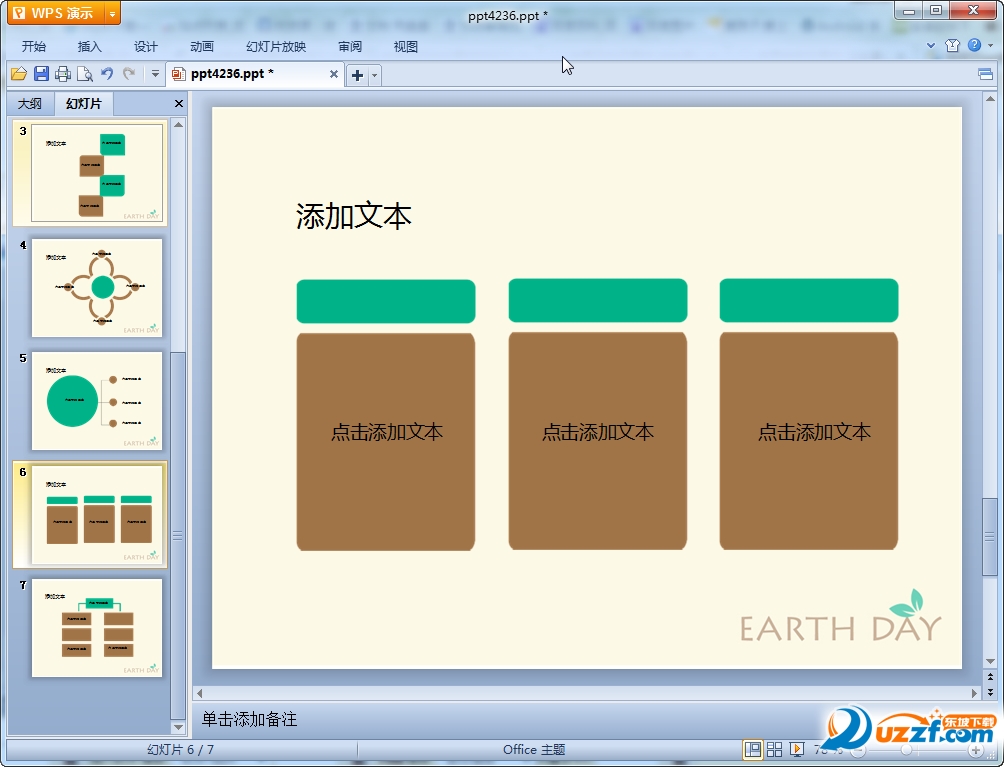Open the dropdown arrow beside the new tab button

pyautogui.click(x=375, y=75)
